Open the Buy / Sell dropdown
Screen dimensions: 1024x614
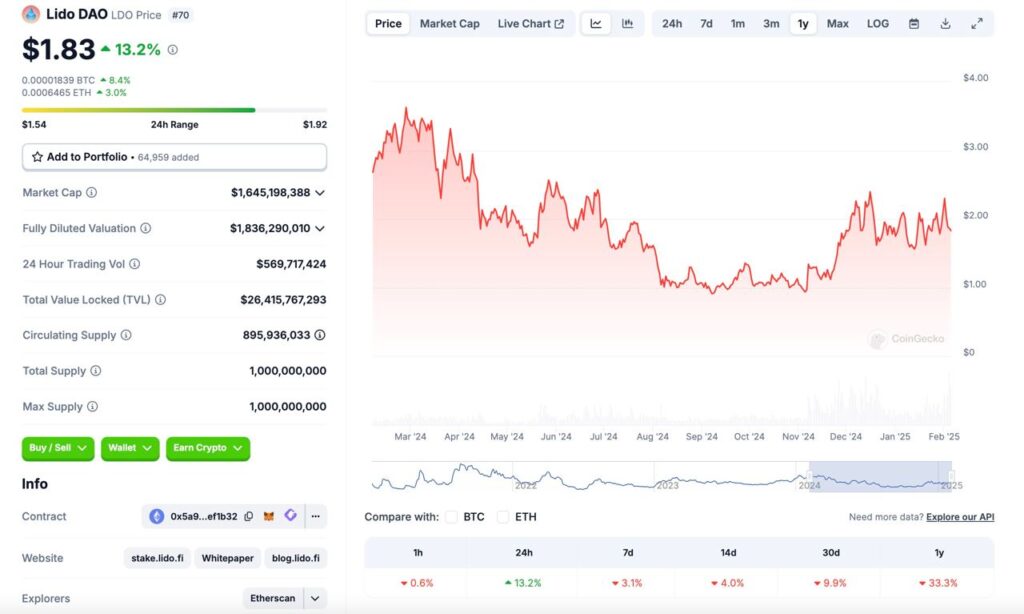[x=58, y=448]
